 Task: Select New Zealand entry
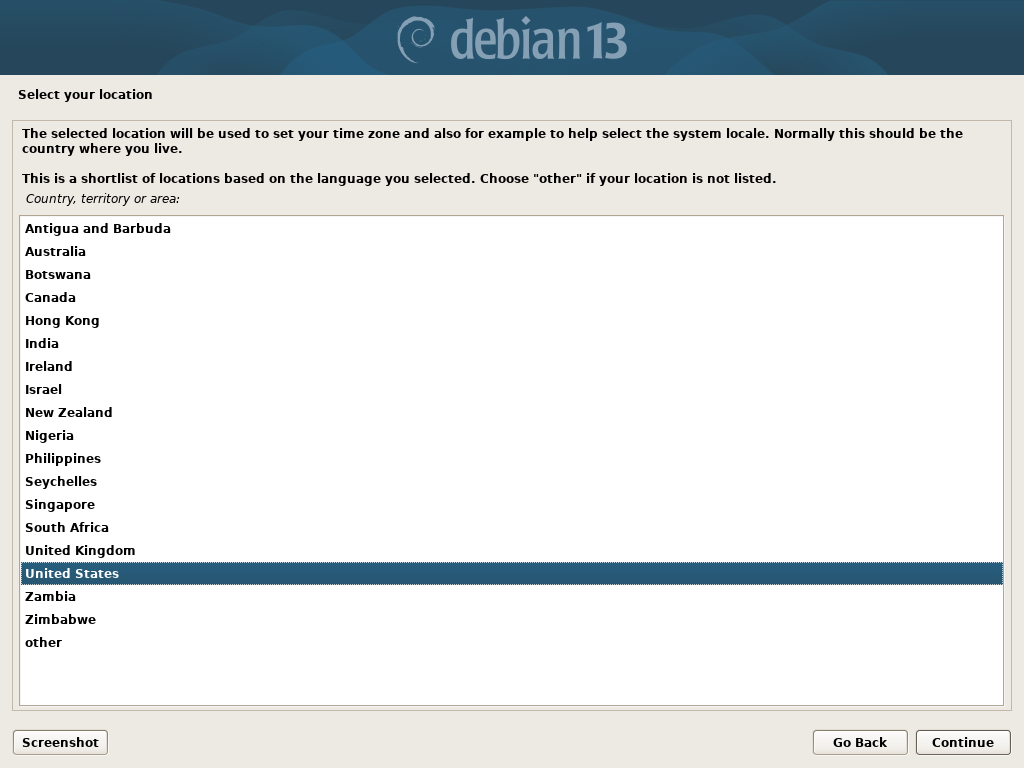coord(511,412)
